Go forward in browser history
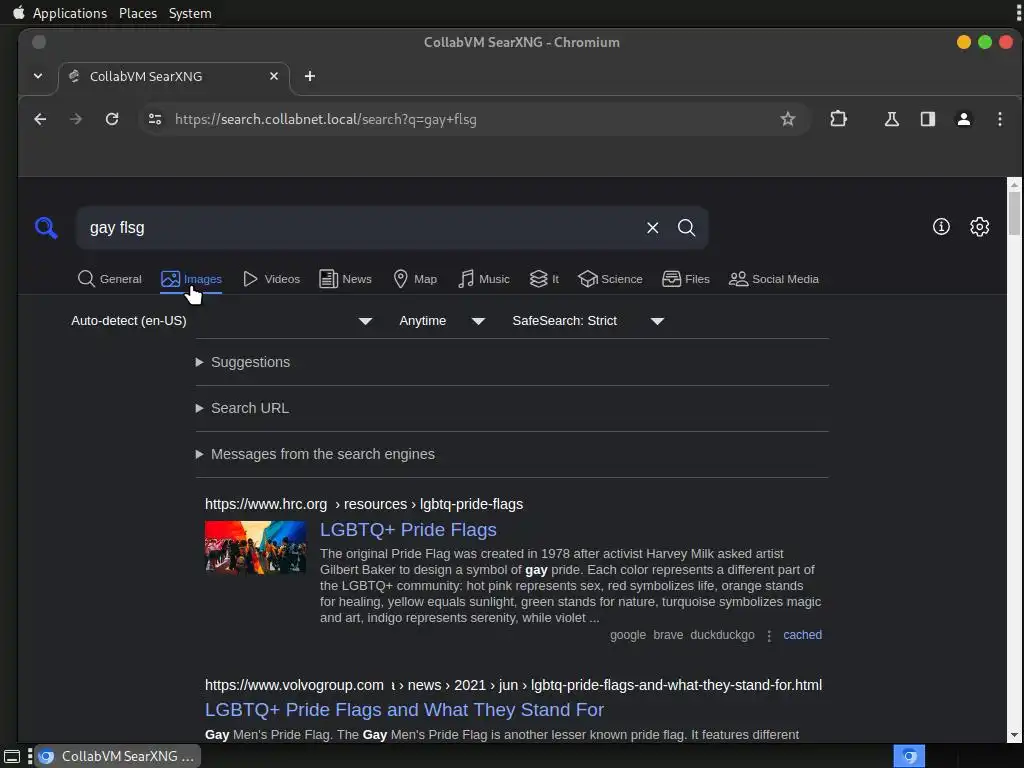Viewport: 1024px width, 768px height. point(76,119)
